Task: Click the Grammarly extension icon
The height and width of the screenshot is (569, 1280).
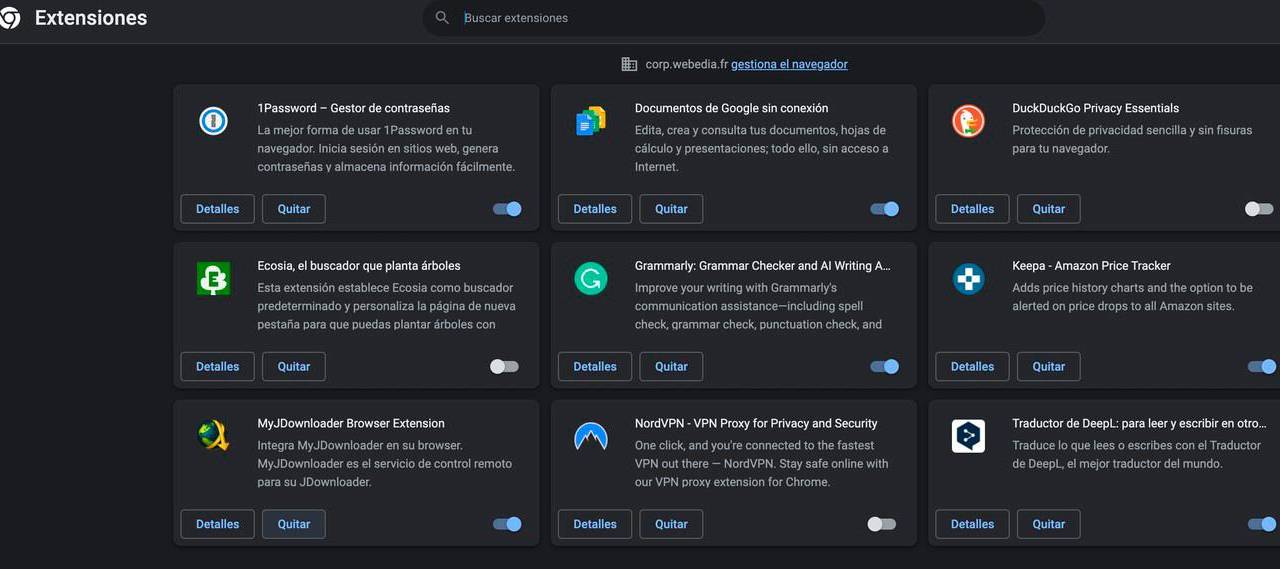Action: pyautogui.click(x=591, y=279)
